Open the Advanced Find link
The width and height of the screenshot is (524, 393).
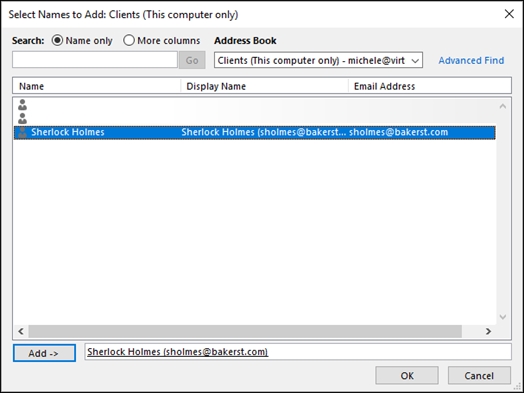(471, 60)
